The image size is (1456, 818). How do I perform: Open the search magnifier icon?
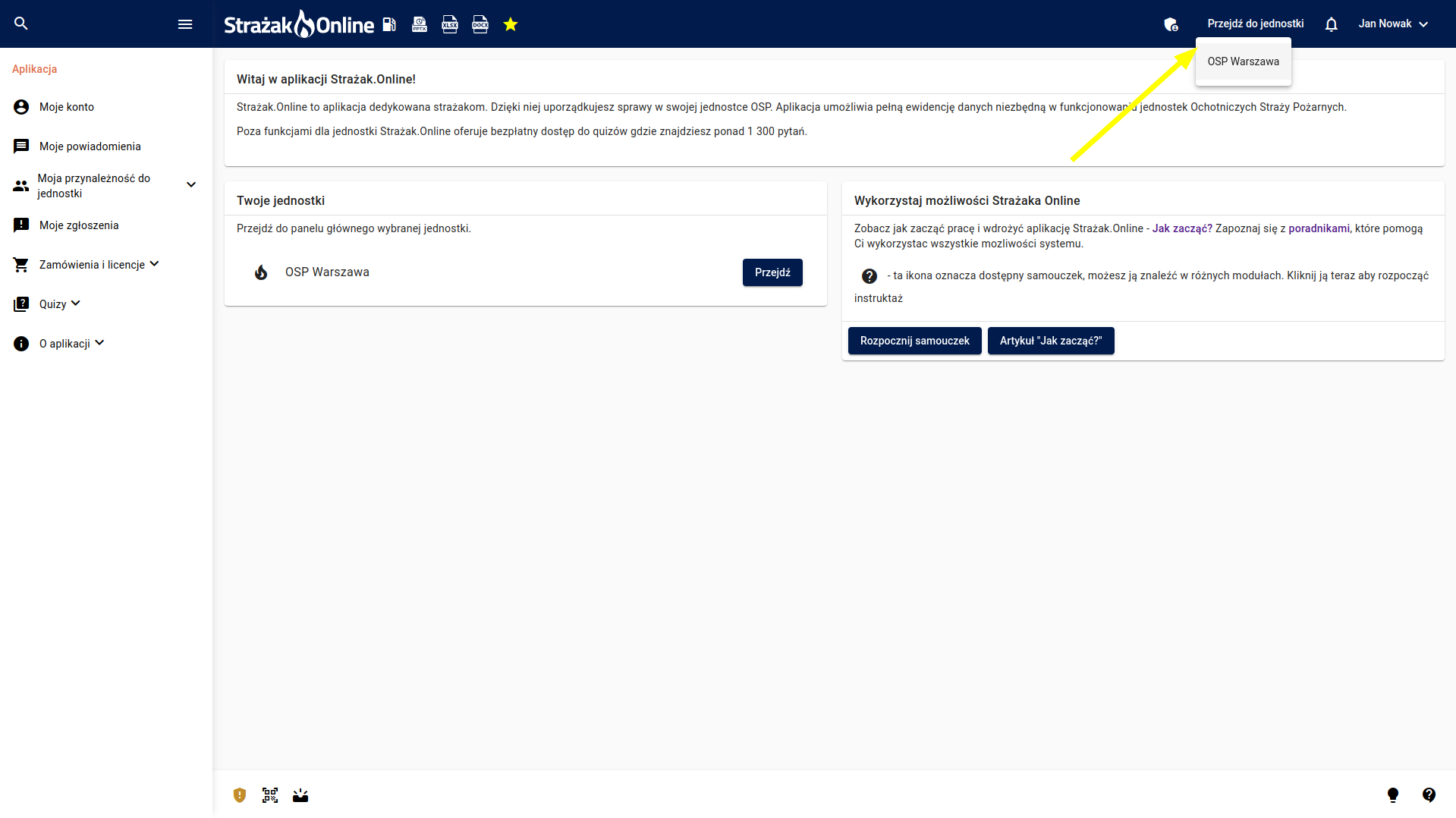21,24
